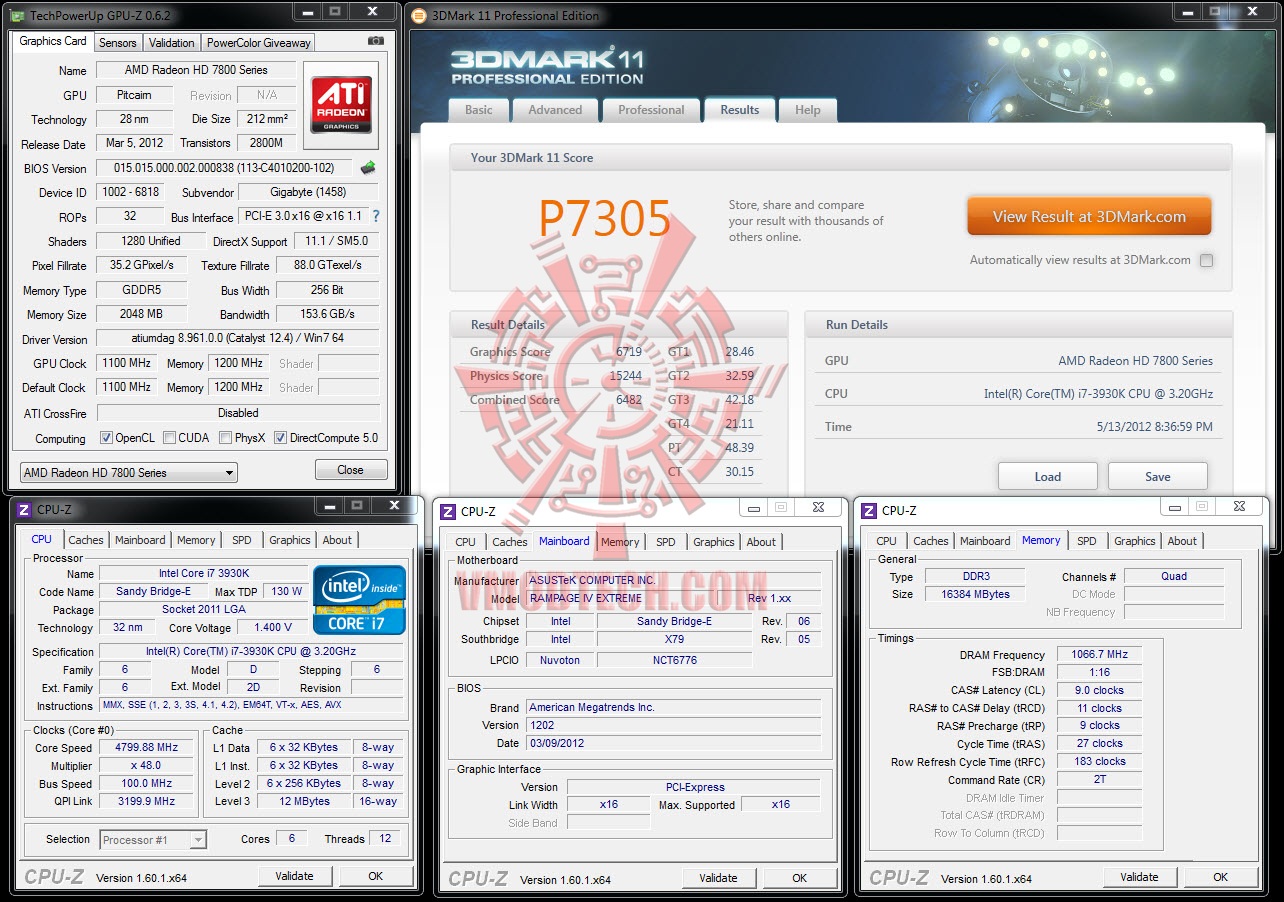Click the ATI CrossFire Disabled field
This screenshot has height=902, width=1284.
238,412
